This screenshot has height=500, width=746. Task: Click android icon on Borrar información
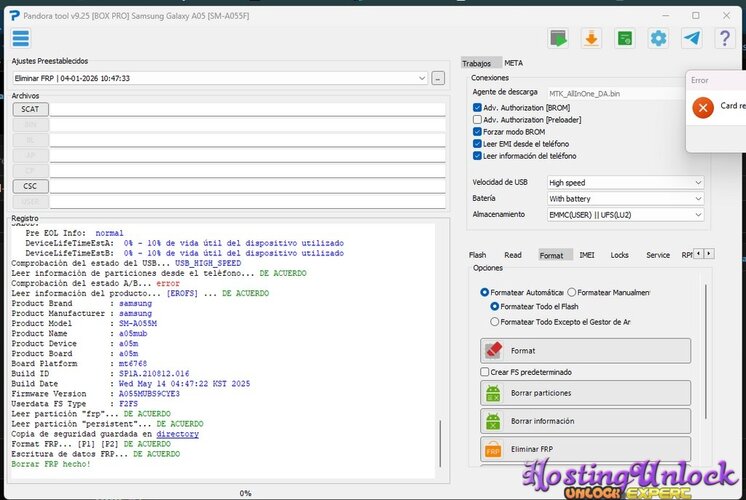point(493,421)
